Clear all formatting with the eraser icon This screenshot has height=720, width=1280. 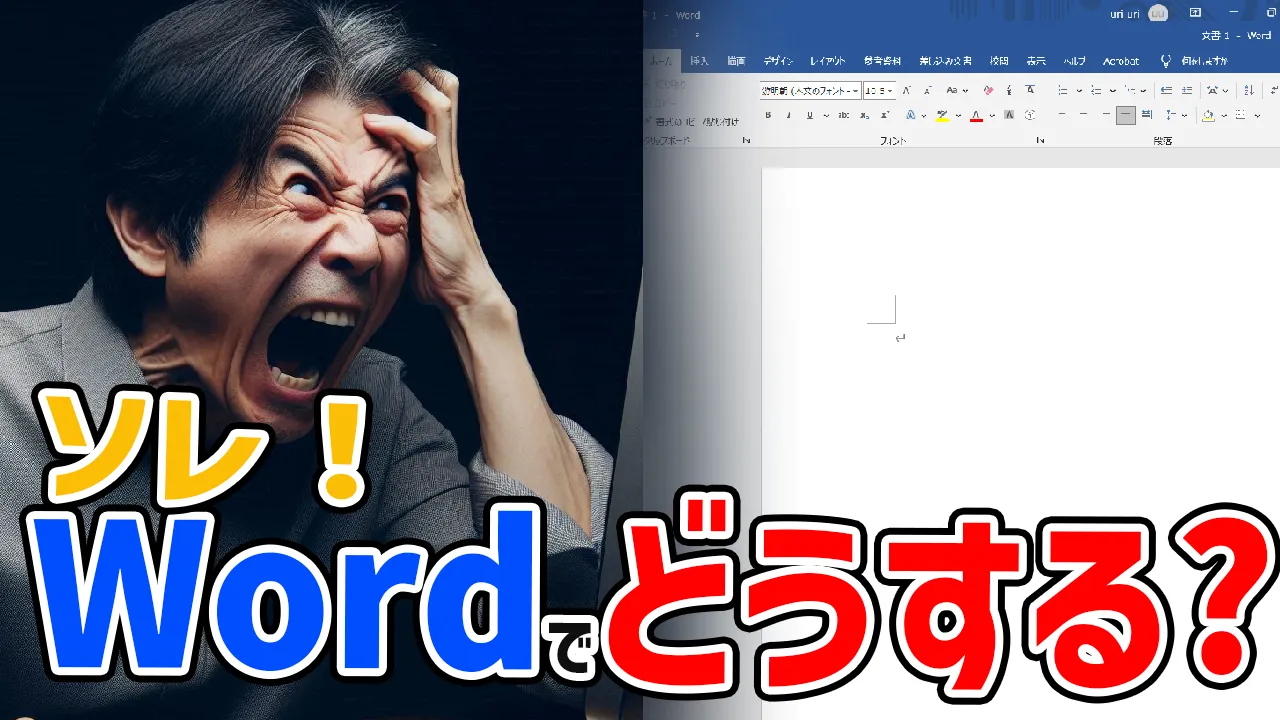988,91
